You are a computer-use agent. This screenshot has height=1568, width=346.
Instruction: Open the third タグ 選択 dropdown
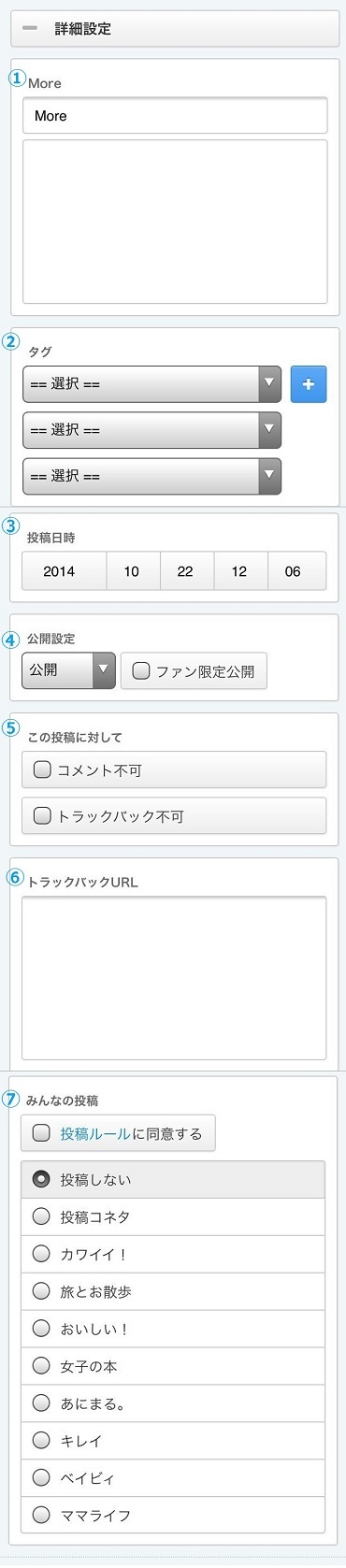tap(151, 476)
